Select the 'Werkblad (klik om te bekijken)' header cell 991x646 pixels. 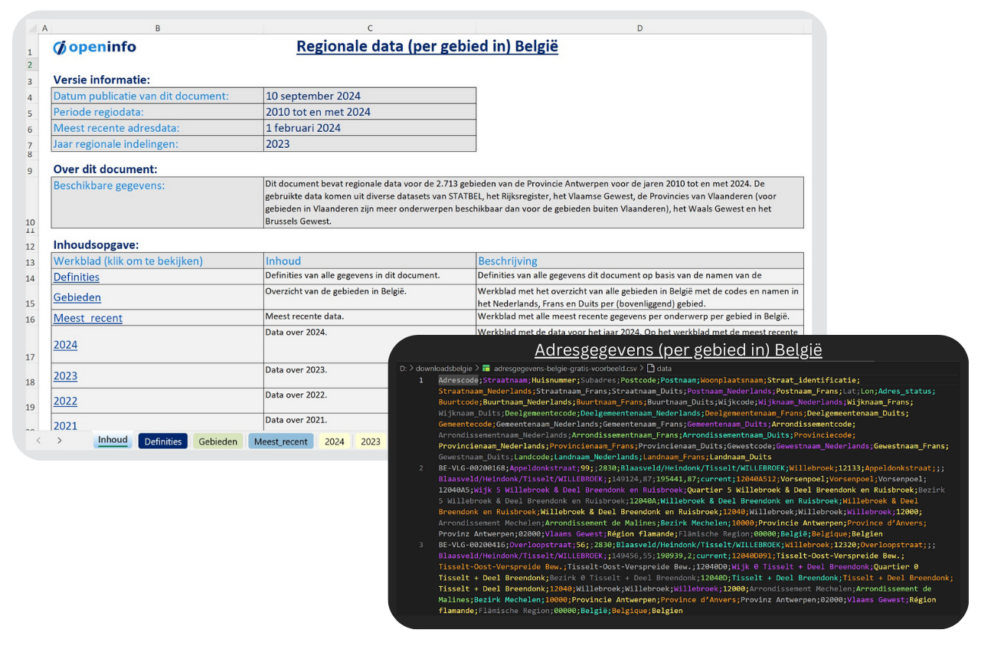[x=157, y=260]
